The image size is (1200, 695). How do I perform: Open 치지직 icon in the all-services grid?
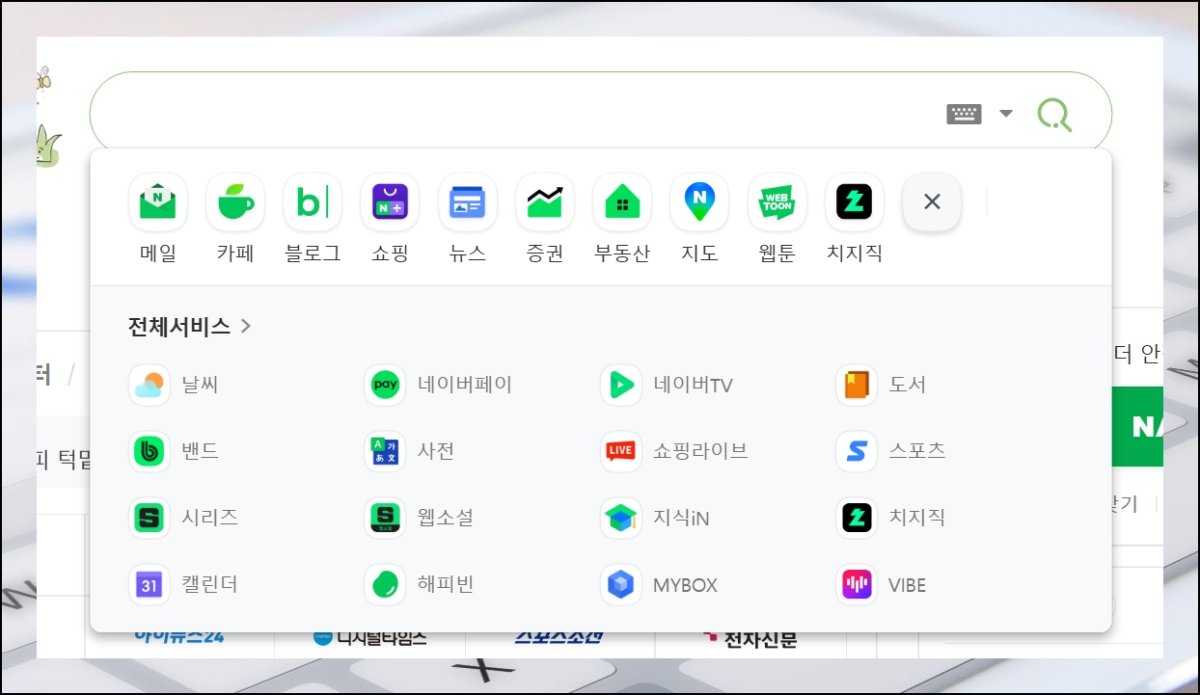coord(856,518)
